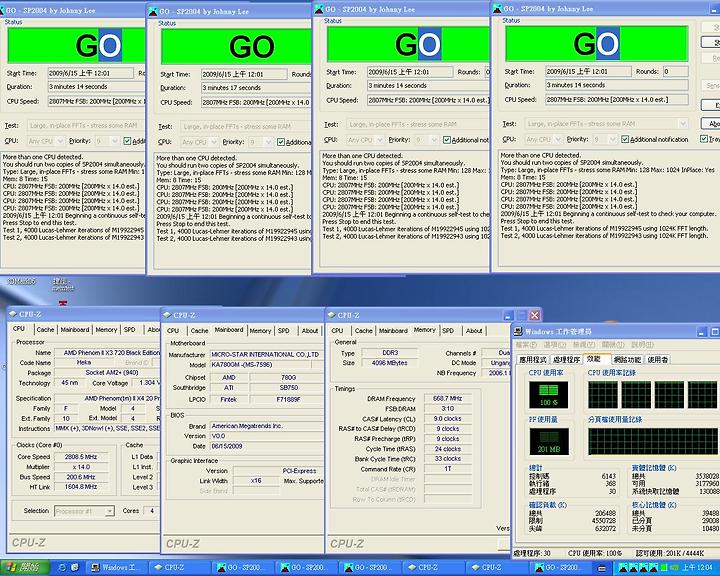The width and height of the screenshot is (720, 576).
Task: Click GO status banner in second SP2004 window
Action: (236, 46)
